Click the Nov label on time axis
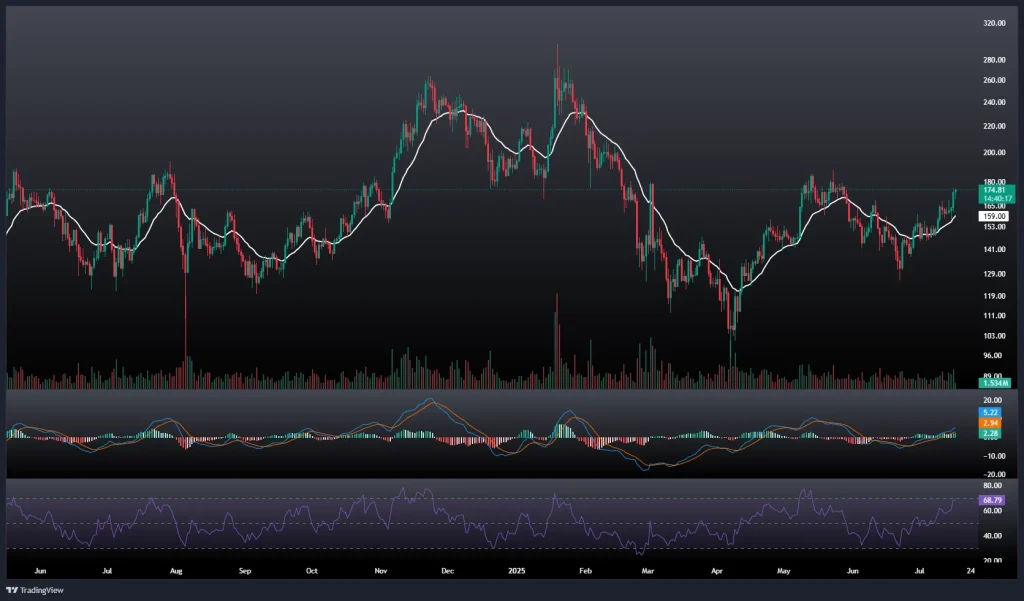This screenshot has width=1024, height=601. click(x=381, y=571)
